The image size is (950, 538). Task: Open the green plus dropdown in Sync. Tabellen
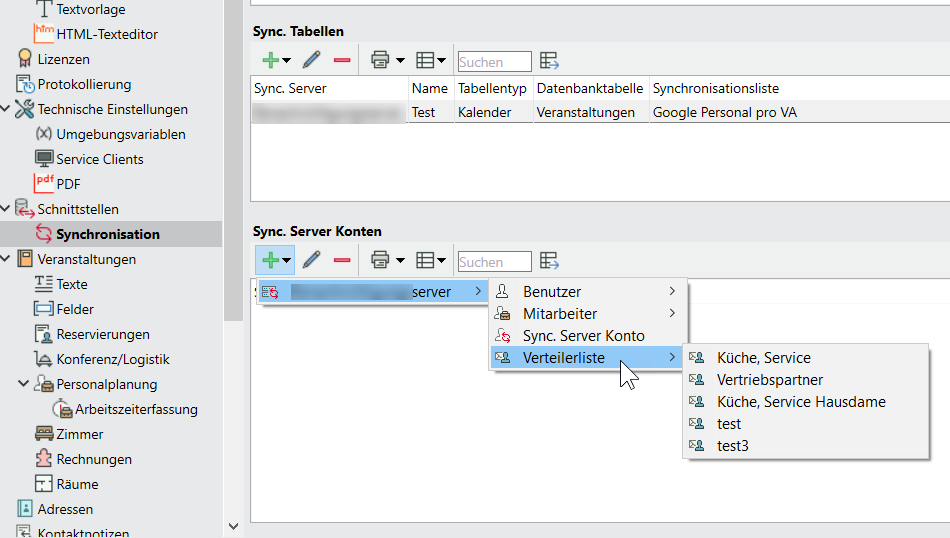pyautogui.click(x=275, y=61)
